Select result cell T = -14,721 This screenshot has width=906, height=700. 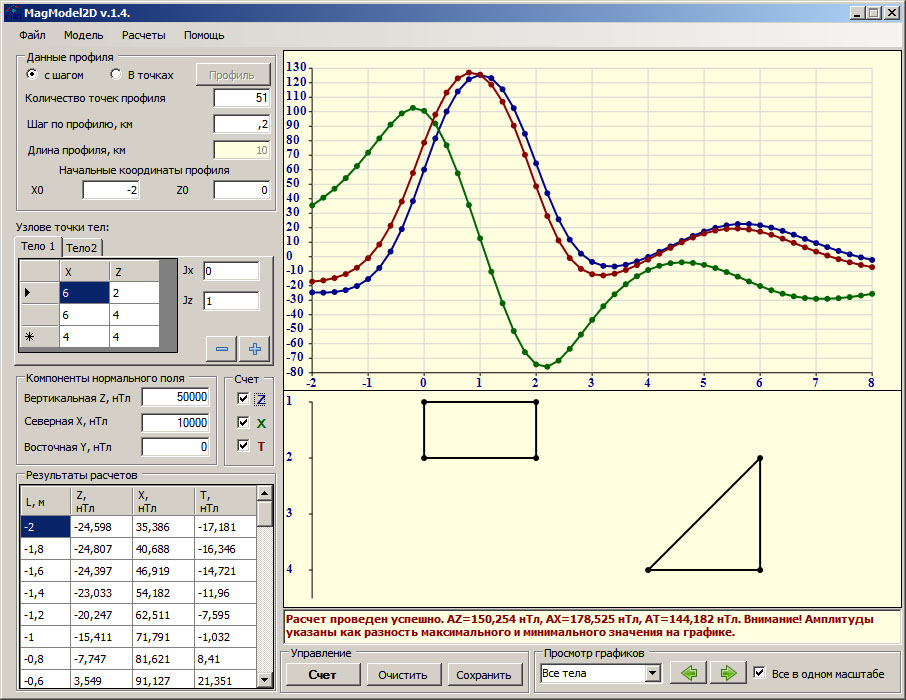226,571
